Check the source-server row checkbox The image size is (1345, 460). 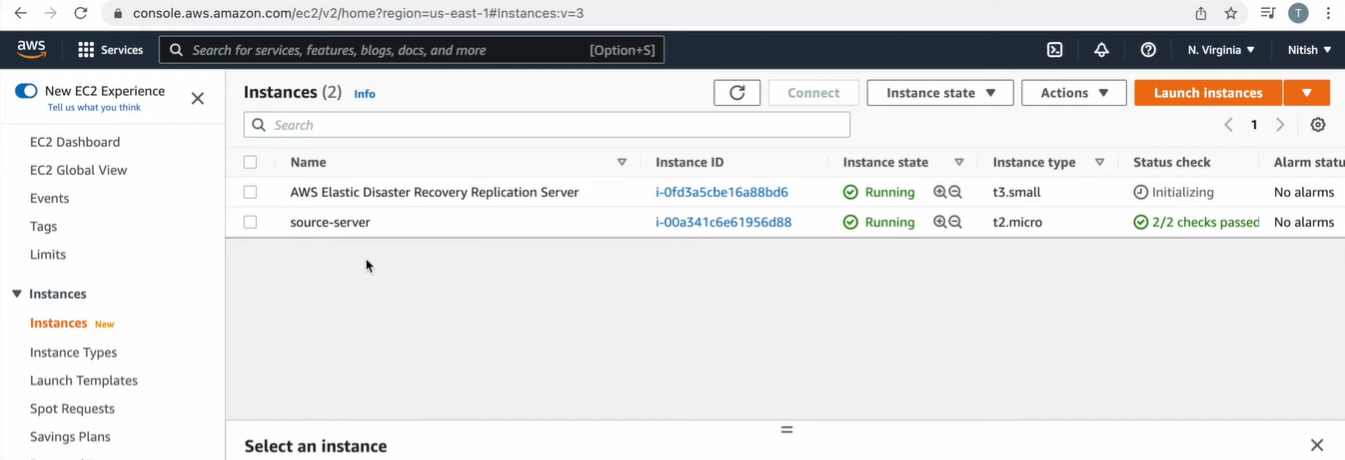point(250,222)
